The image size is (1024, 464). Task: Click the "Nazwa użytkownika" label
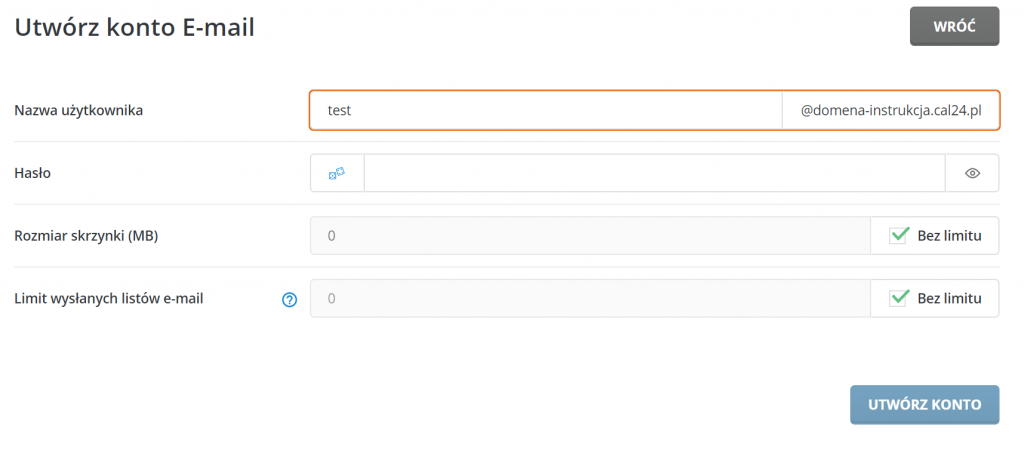(78, 110)
